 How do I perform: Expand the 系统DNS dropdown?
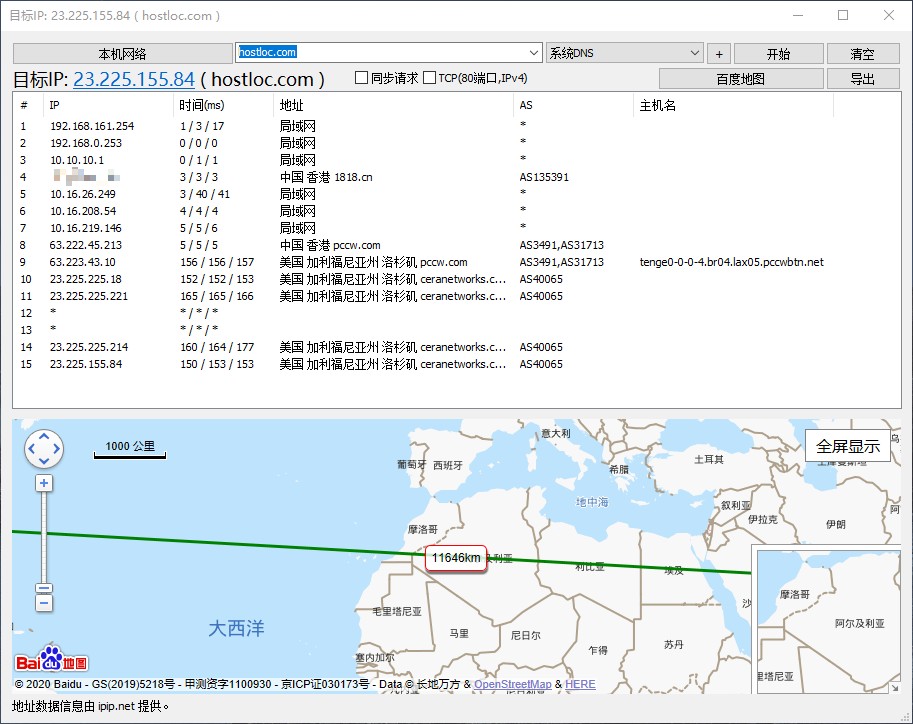coord(695,53)
